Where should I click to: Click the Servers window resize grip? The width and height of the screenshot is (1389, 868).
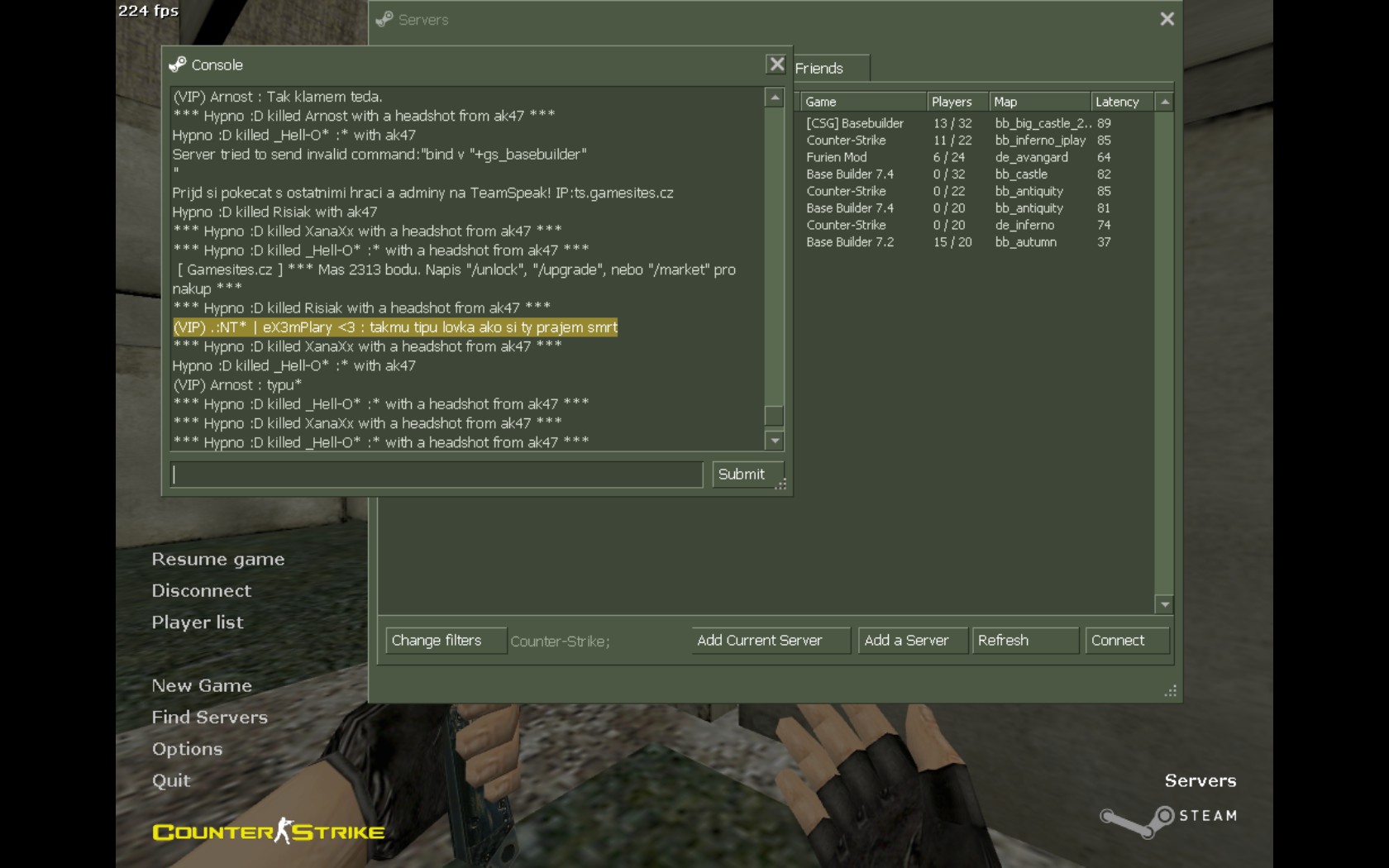point(1171,691)
